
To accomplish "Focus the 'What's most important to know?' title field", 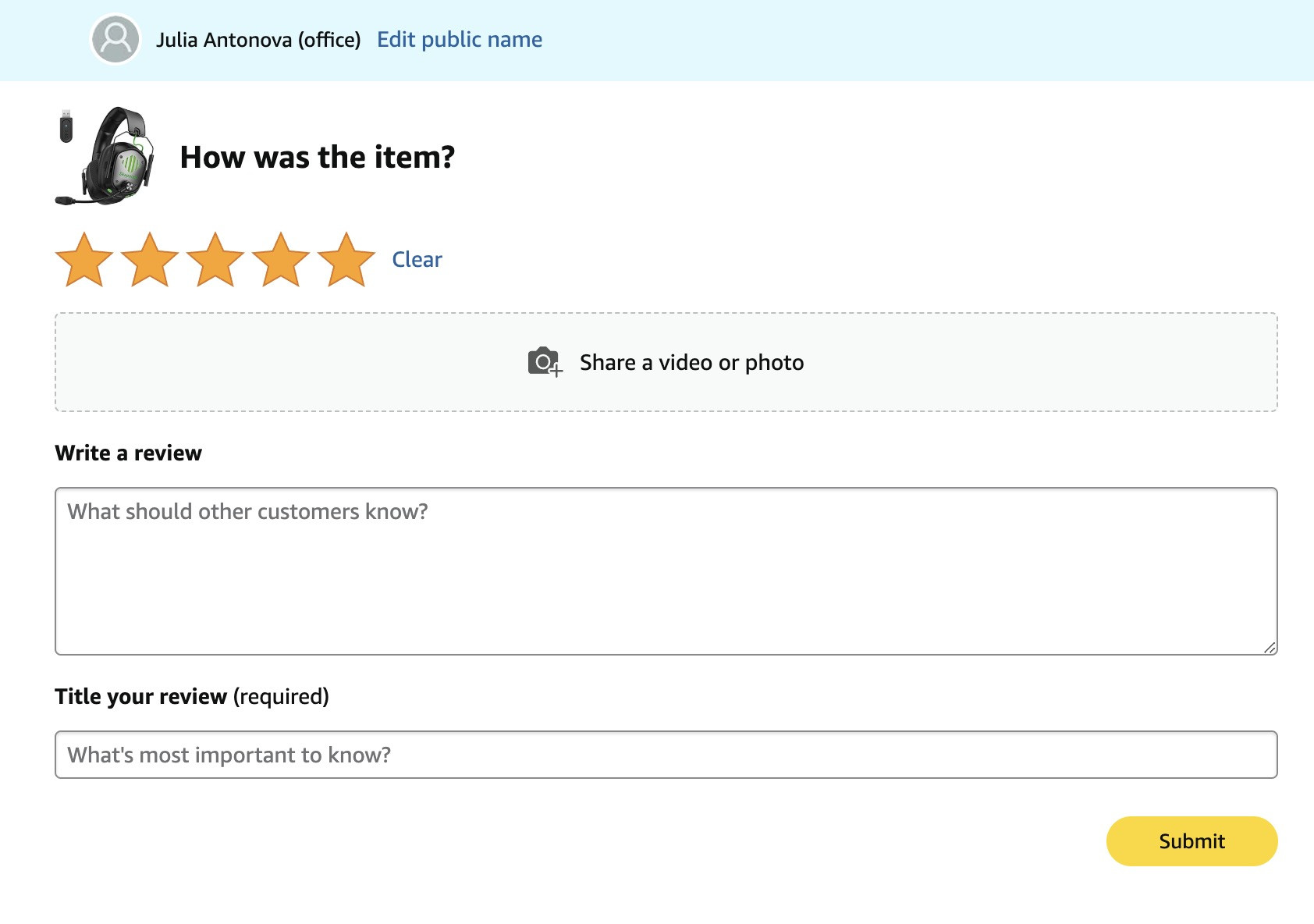I will [x=666, y=755].
